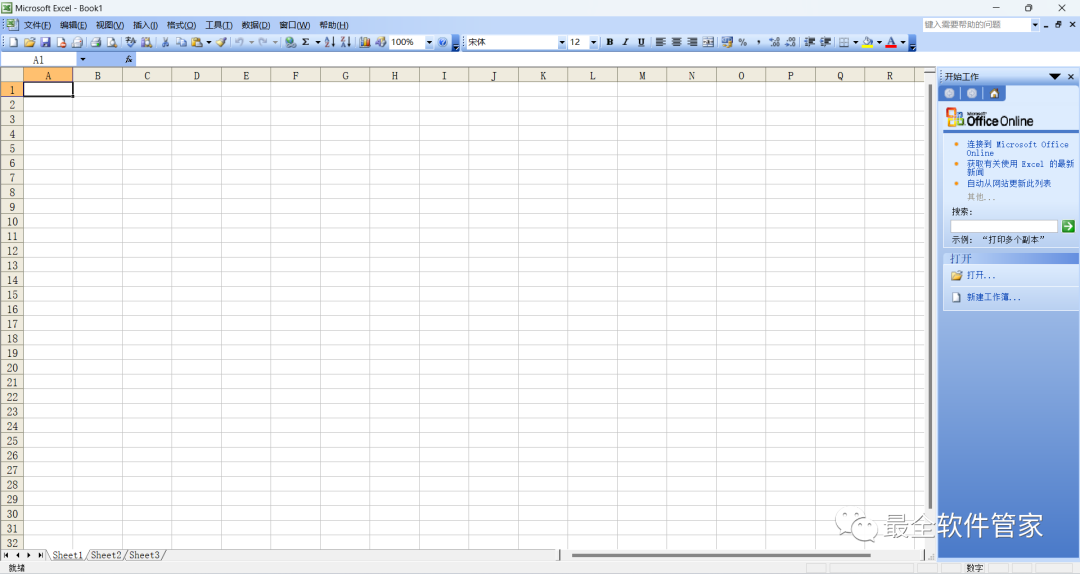
Task: Open the fill color palette arrow
Action: click(879, 42)
